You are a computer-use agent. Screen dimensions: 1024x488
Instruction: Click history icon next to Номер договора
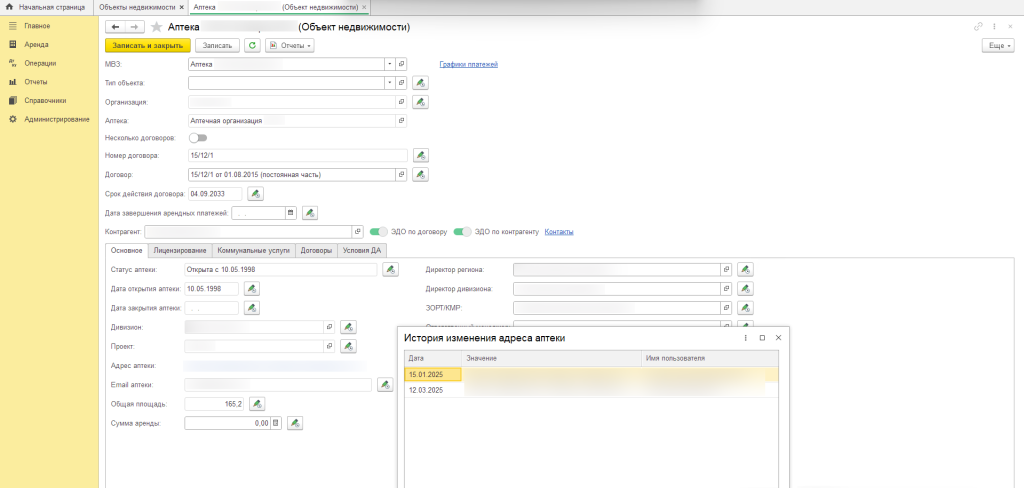pyautogui.click(x=421, y=156)
